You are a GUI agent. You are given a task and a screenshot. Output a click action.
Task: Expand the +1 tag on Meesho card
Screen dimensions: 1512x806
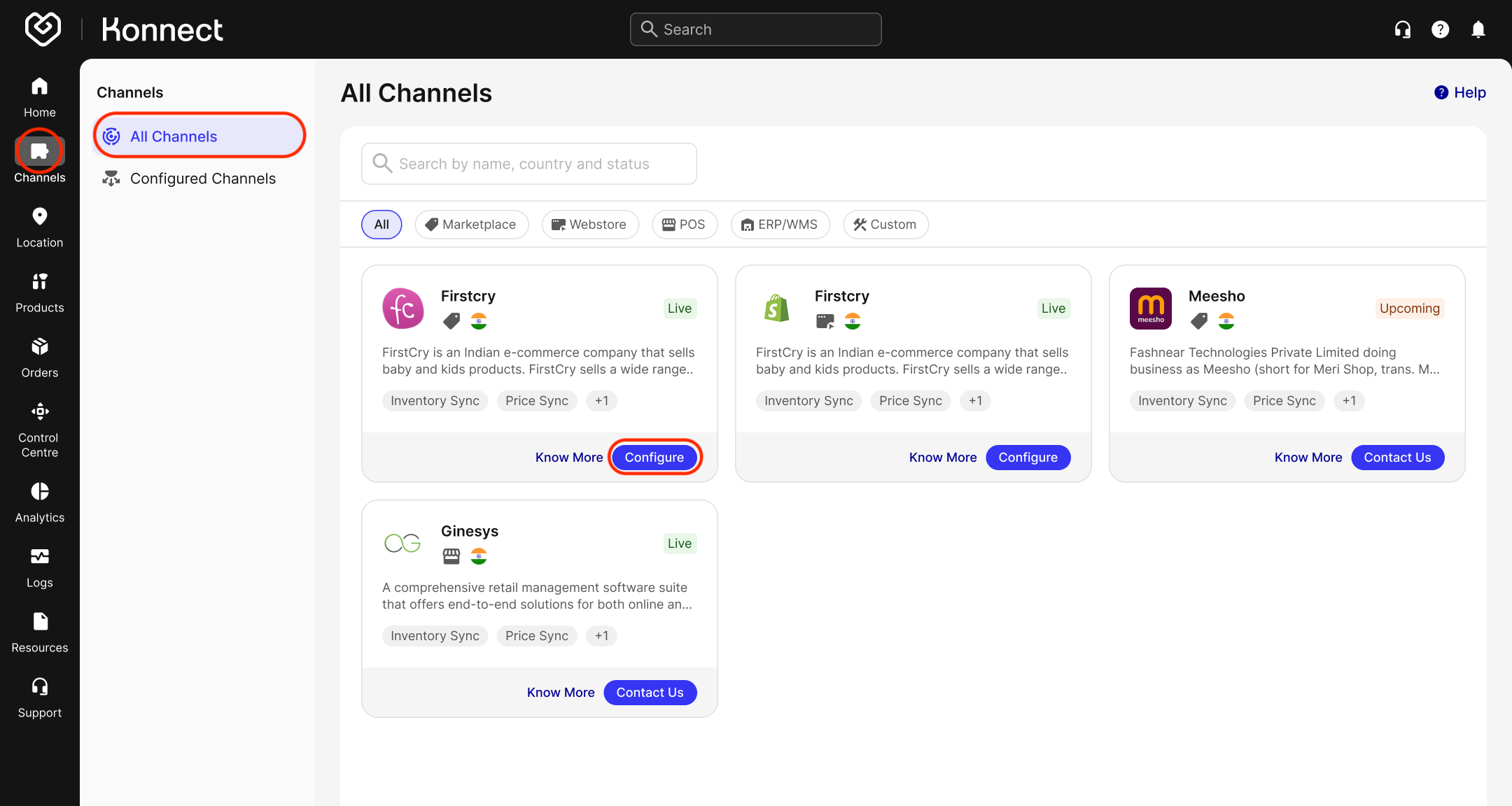[x=1349, y=401]
